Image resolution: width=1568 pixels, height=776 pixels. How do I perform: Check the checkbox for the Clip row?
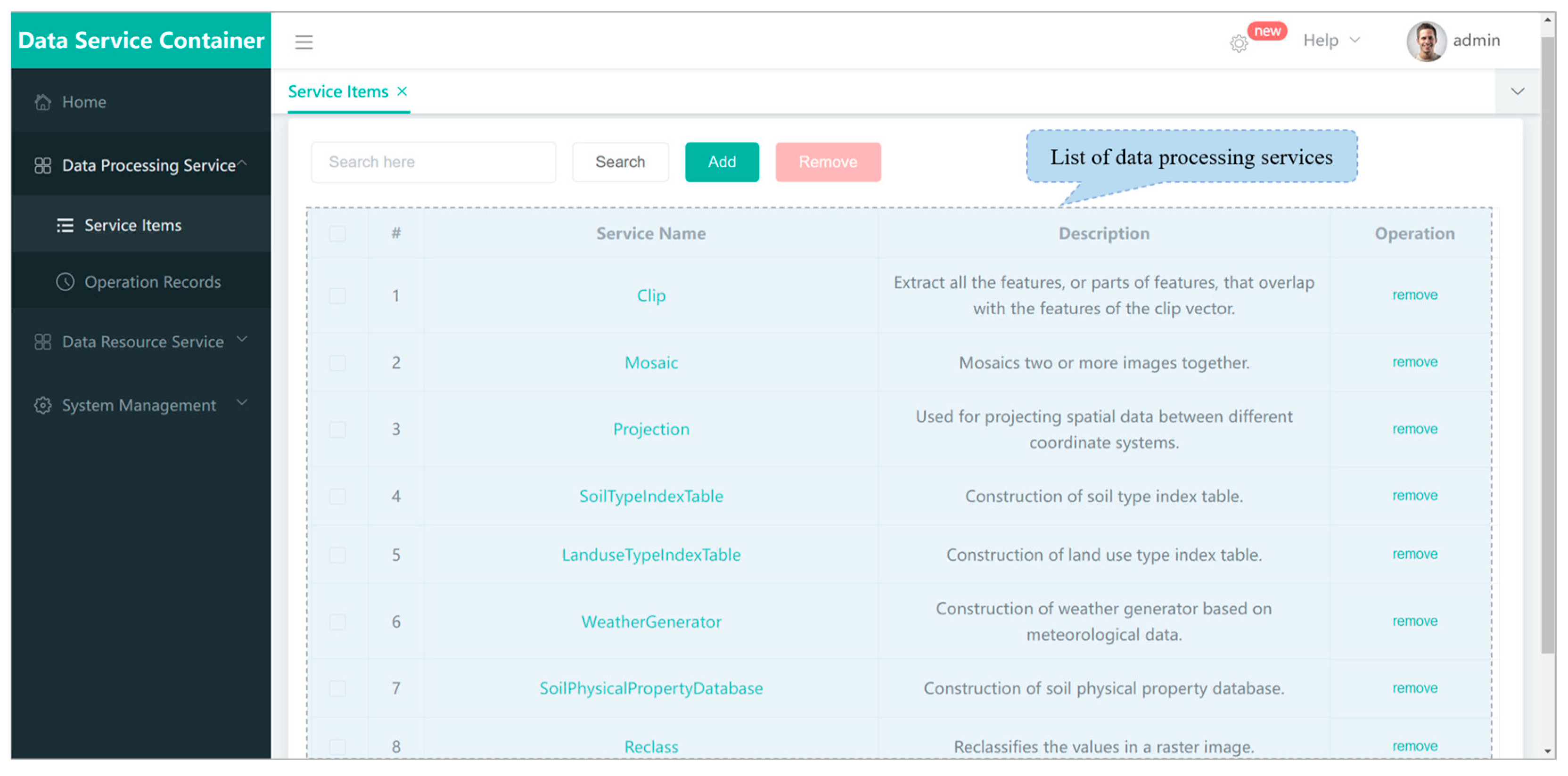[x=337, y=296]
